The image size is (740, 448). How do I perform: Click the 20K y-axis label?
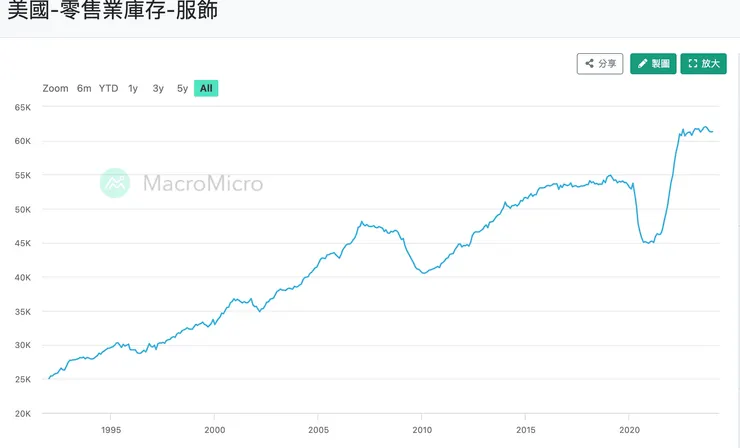pyautogui.click(x=22, y=413)
